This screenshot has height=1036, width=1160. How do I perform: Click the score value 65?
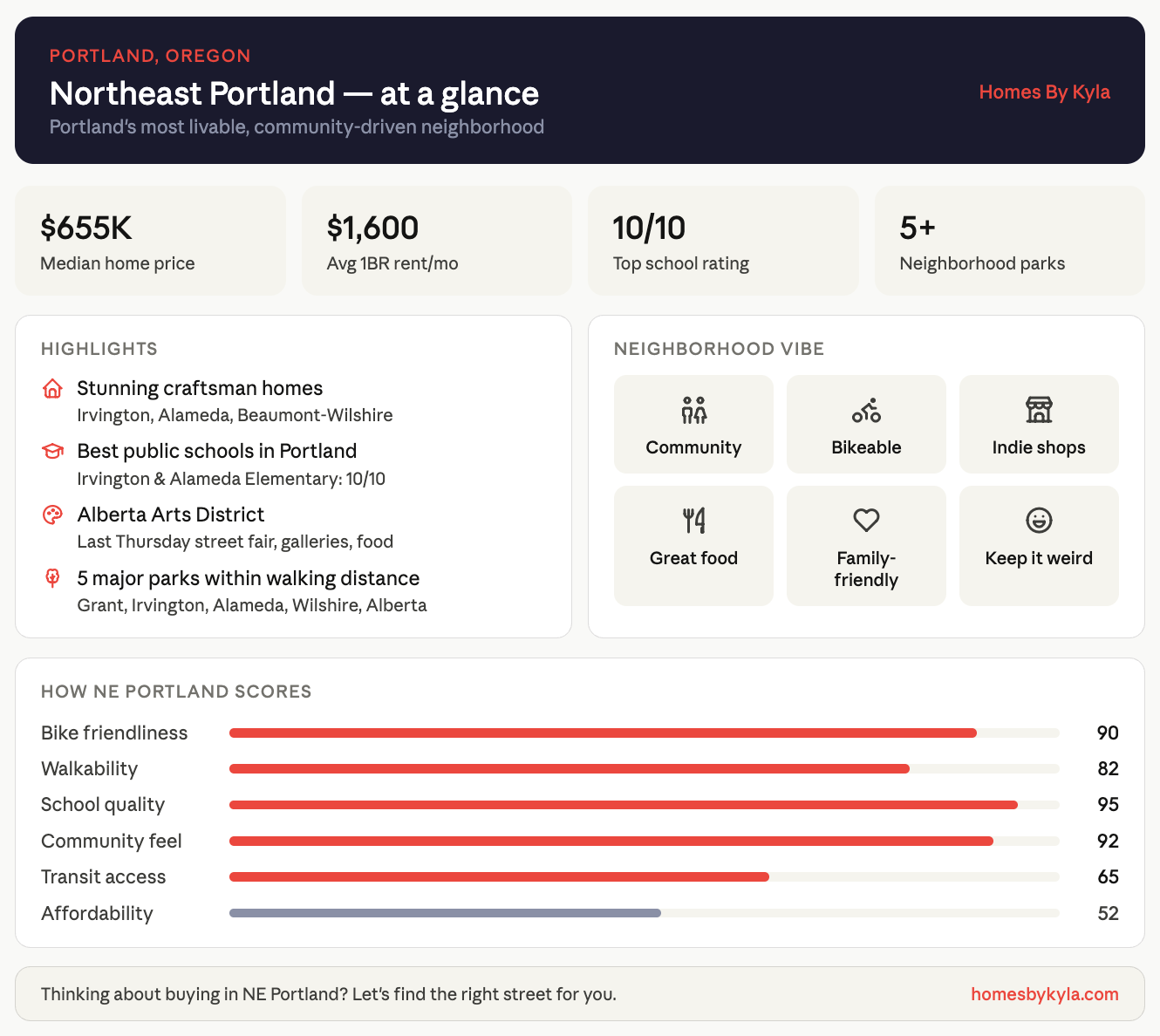[x=1108, y=877]
